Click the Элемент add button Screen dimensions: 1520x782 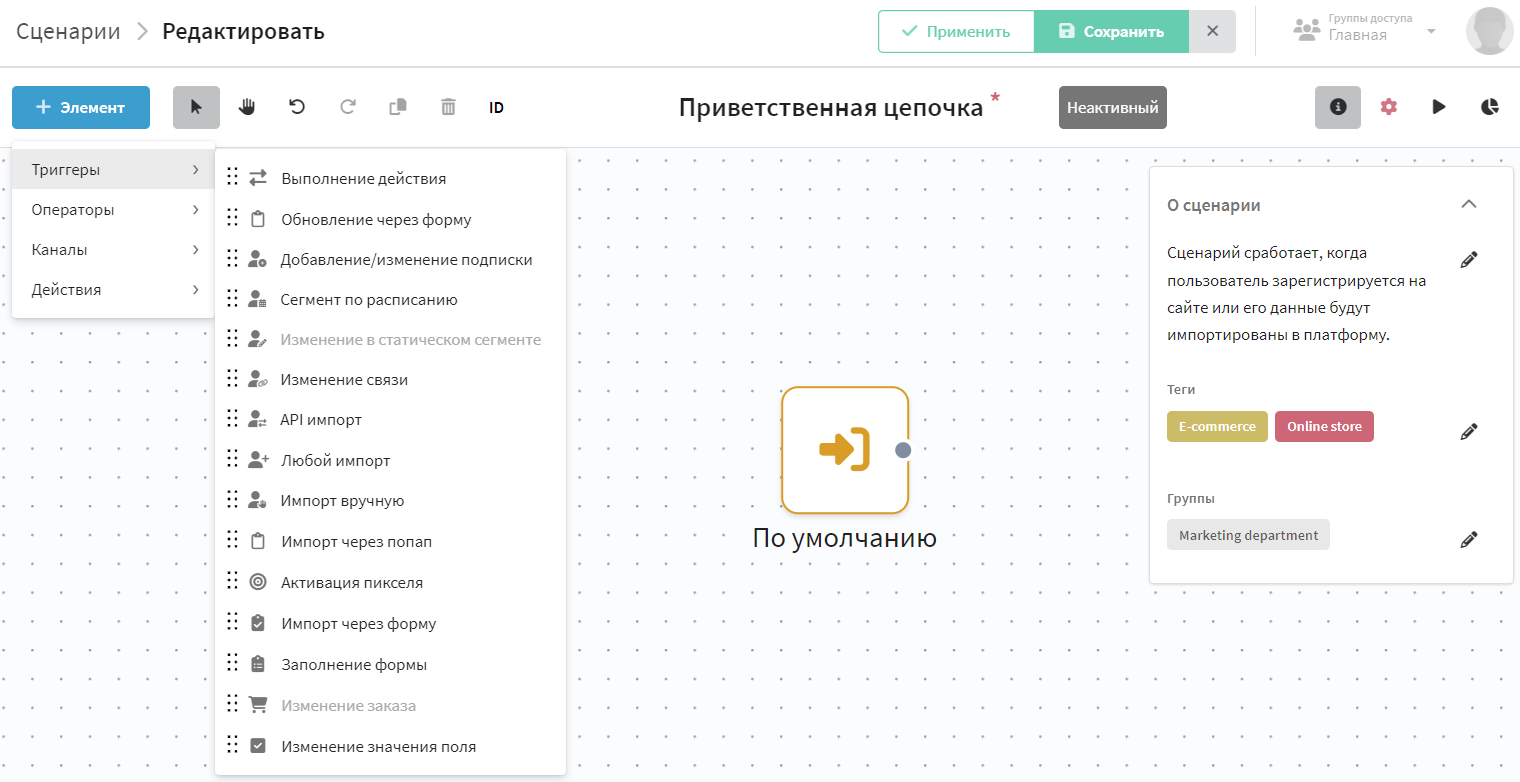coord(81,107)
